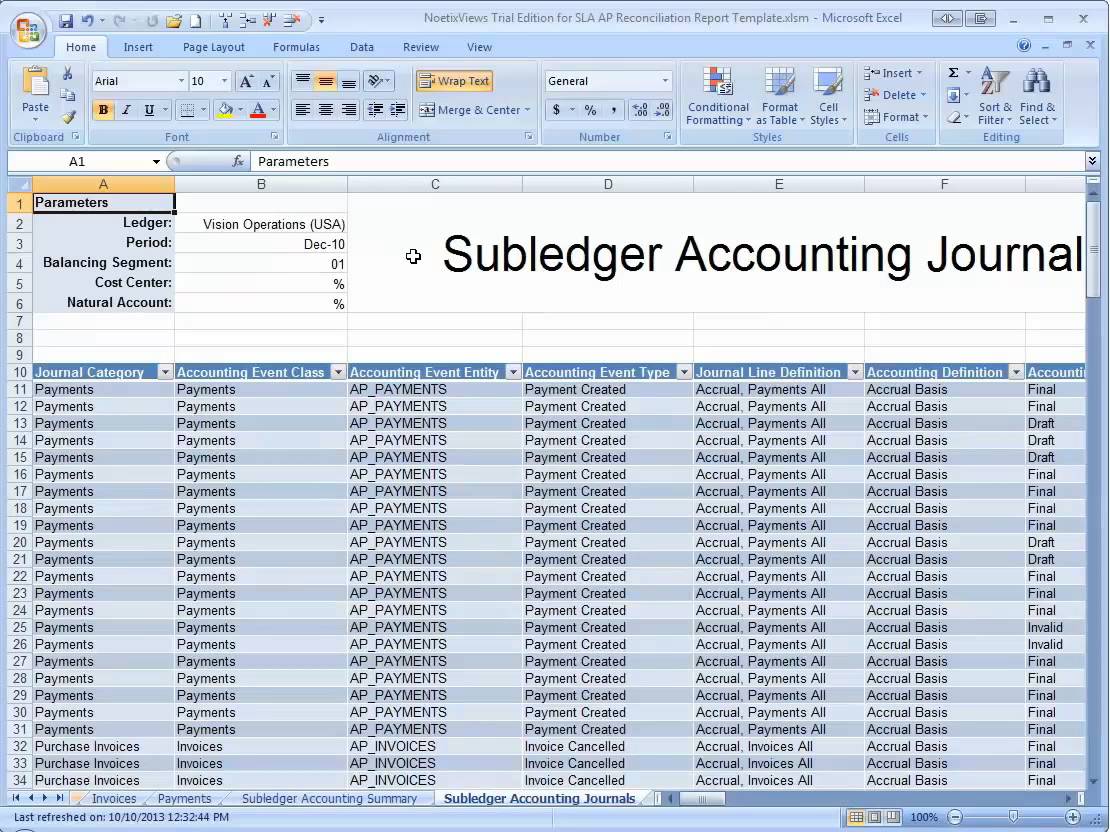Open the Payments sheet tab

pos(184,798)
